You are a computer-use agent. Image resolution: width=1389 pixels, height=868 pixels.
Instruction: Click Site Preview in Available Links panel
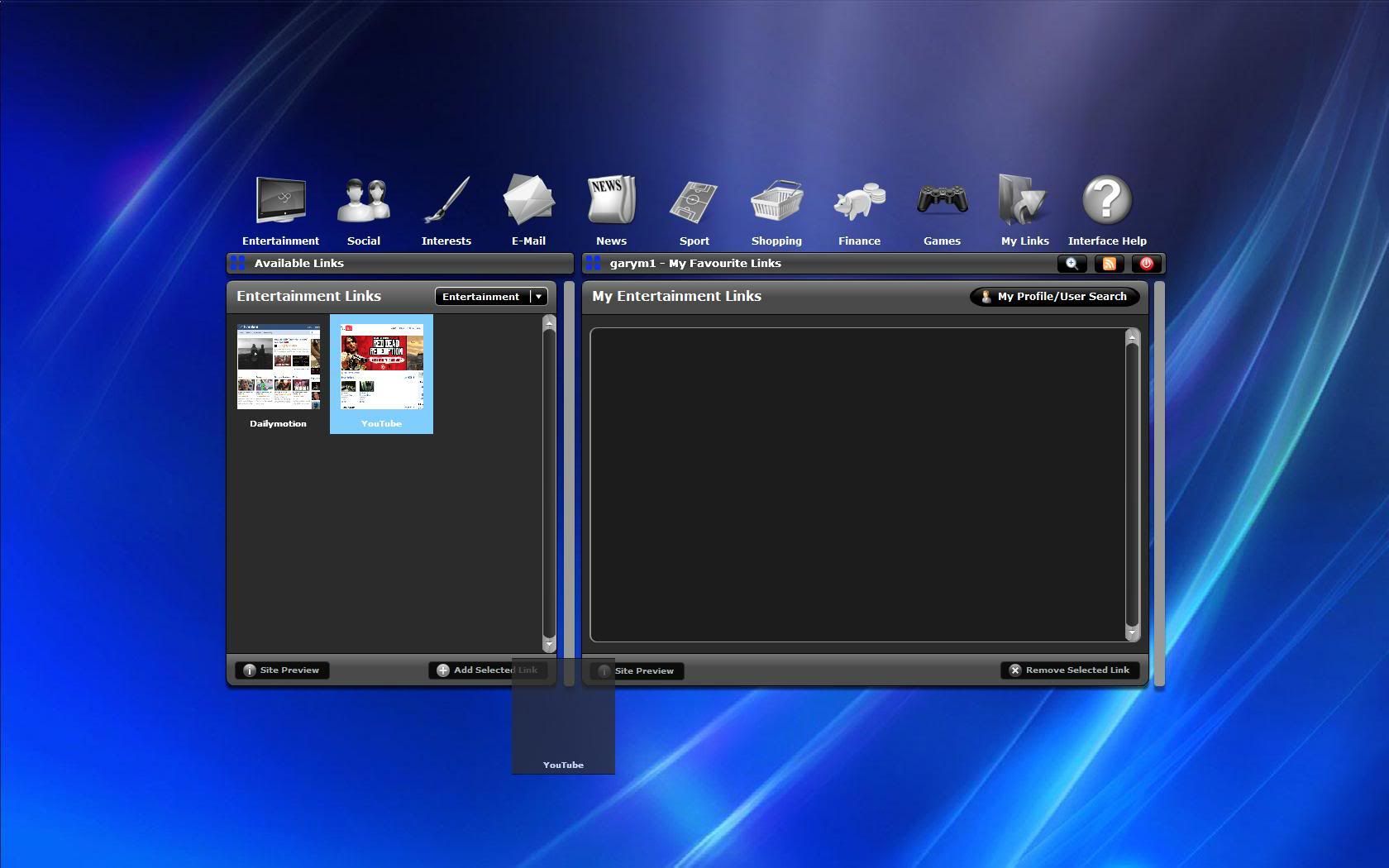pos(282,670)
